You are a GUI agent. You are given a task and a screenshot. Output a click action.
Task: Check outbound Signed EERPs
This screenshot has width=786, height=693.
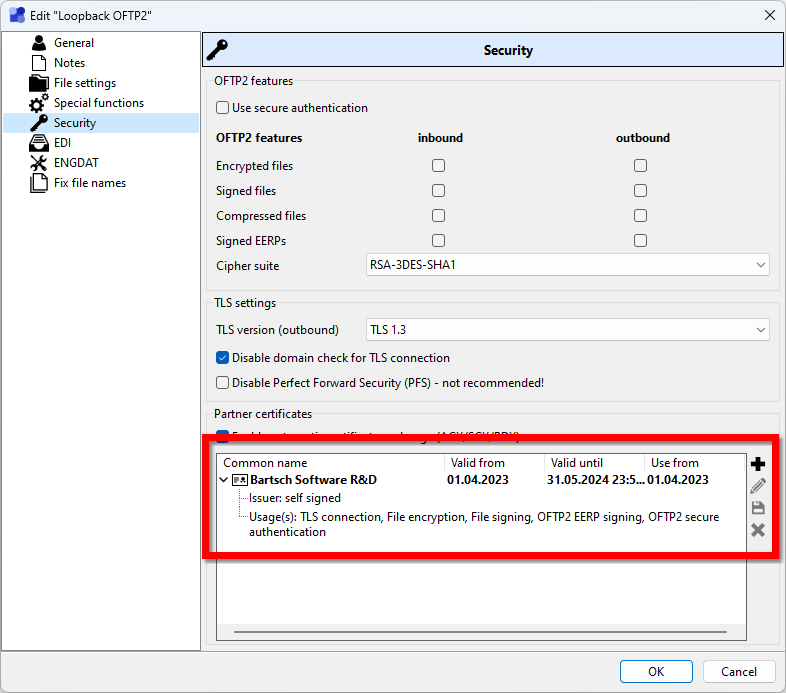(x=640, y=241)
